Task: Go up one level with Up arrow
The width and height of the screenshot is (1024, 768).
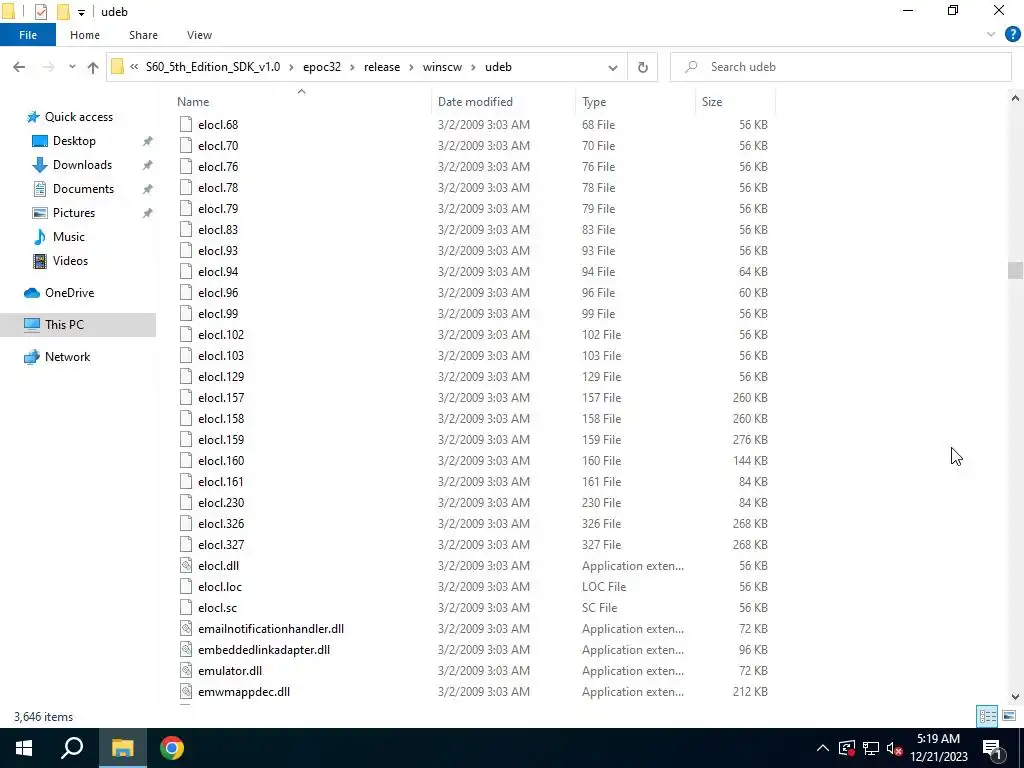Action: 93,67
